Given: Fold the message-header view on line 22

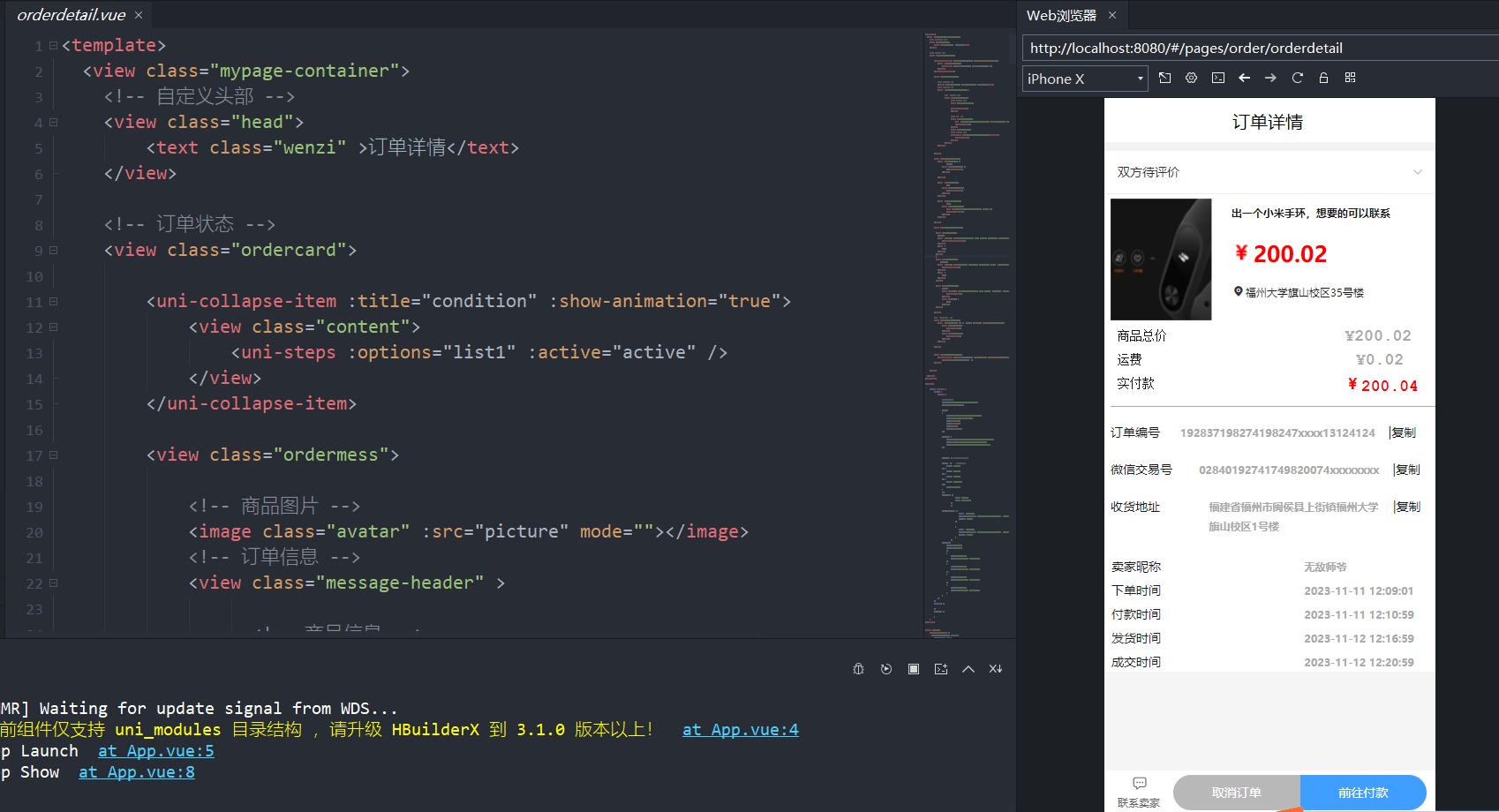Looking at the screenshot, I should coord(53,583).
